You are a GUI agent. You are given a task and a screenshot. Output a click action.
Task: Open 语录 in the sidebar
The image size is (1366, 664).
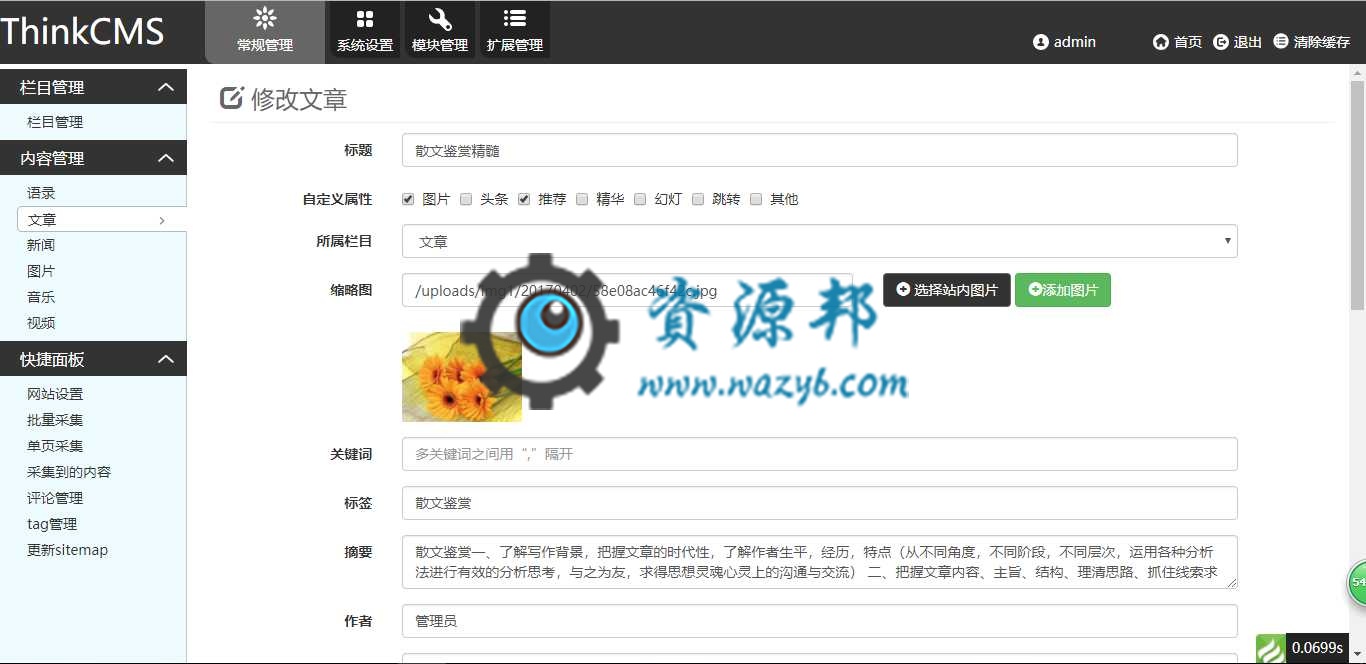tap(41, 193)
